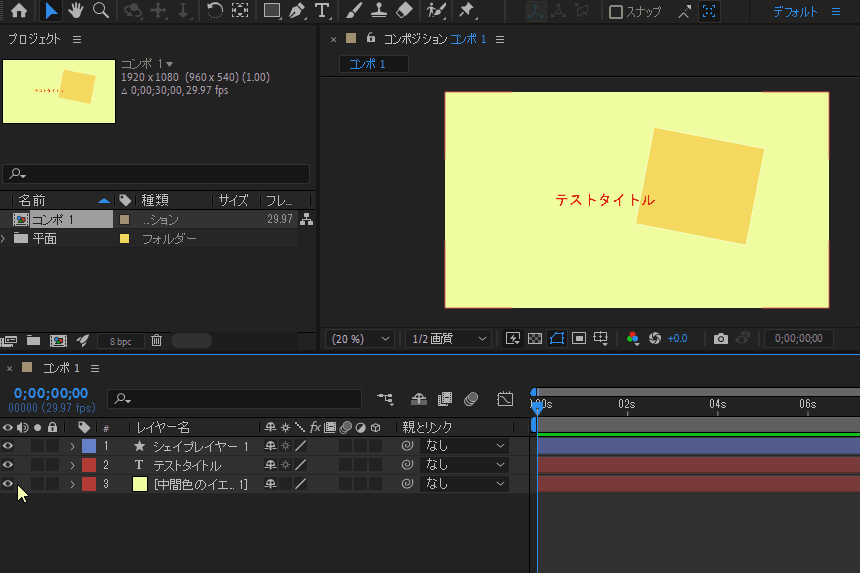Select the Orbit camera tool
The image size is (860, 573).
click(x=132, y=10)
